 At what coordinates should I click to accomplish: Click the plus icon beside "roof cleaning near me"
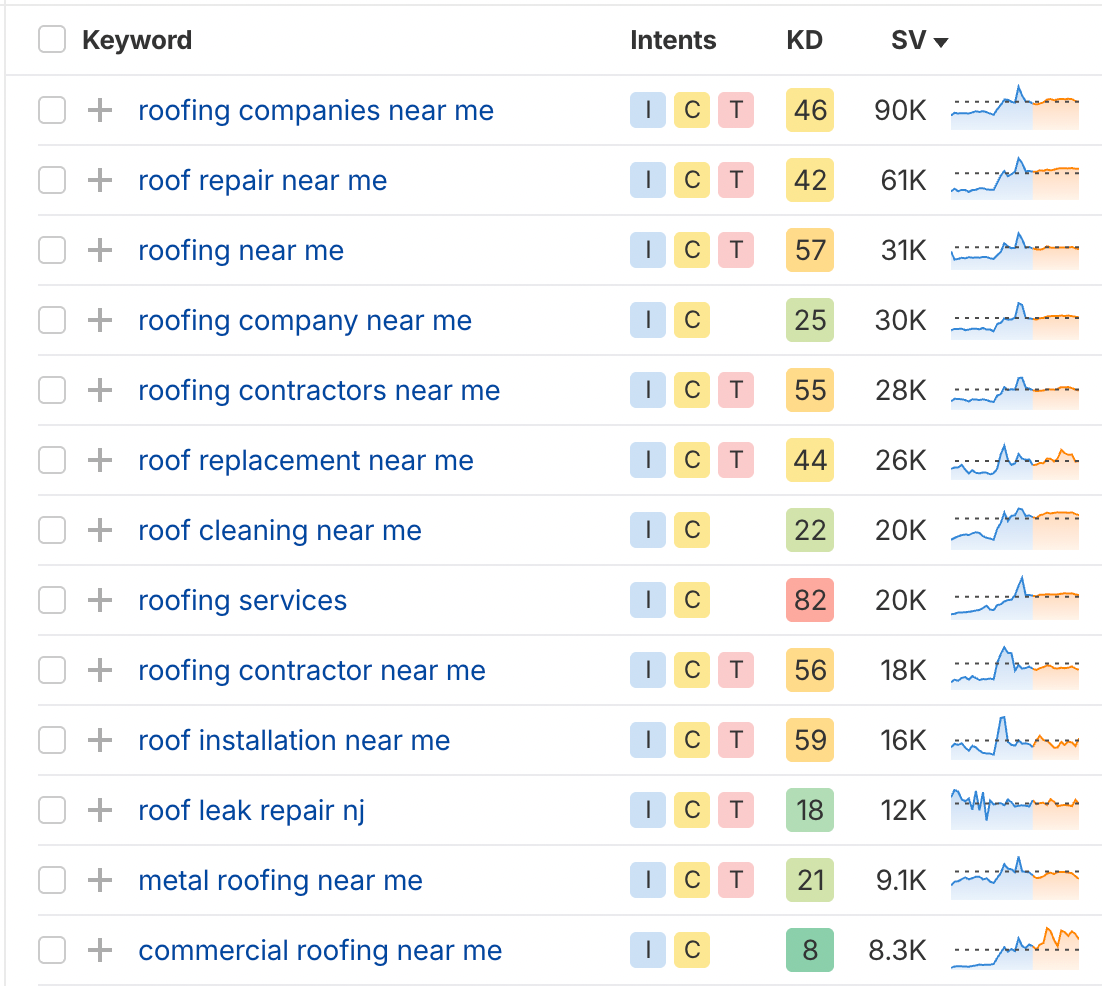(98, 530)
